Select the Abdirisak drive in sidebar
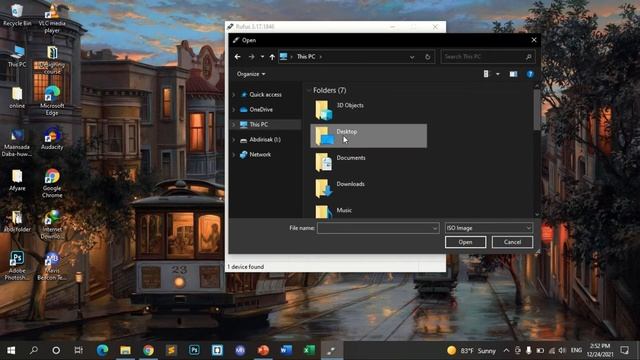 [265, 140]
